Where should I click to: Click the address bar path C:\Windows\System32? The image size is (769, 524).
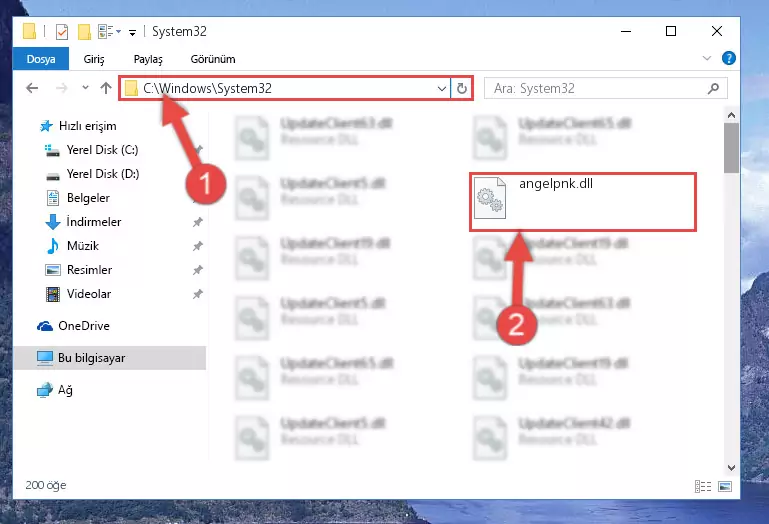[207, 88]
